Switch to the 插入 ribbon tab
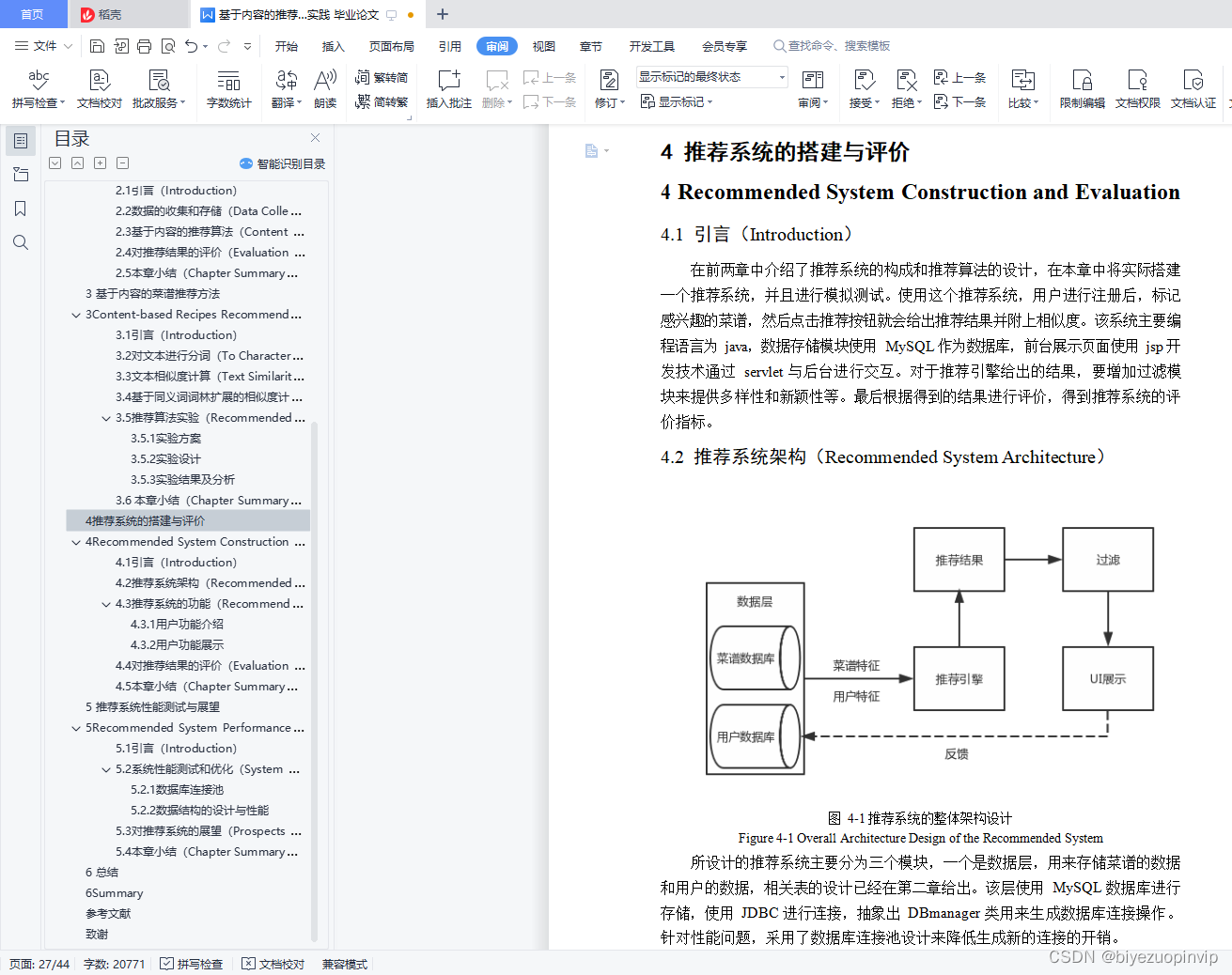The image size is (1232, 975). (334, 46)
